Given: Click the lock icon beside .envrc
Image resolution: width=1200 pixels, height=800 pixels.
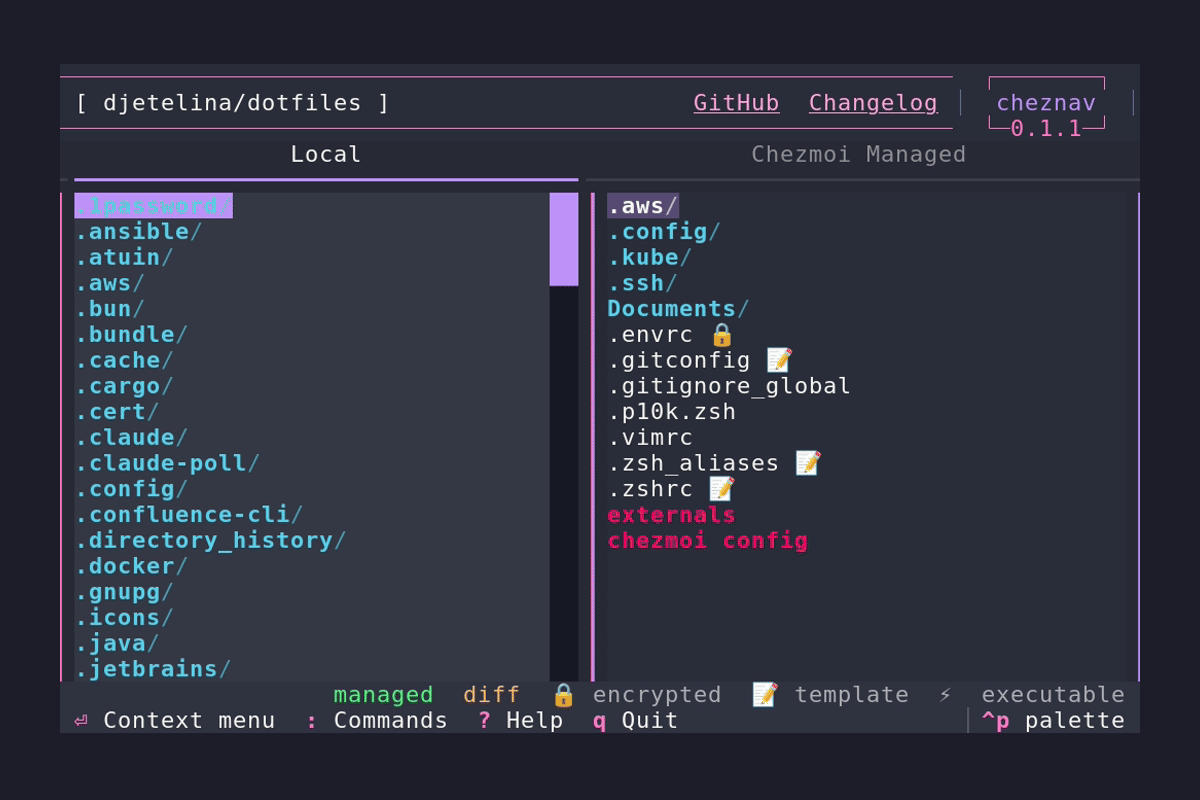Looking at the screenshot, I should coord(722,335).
